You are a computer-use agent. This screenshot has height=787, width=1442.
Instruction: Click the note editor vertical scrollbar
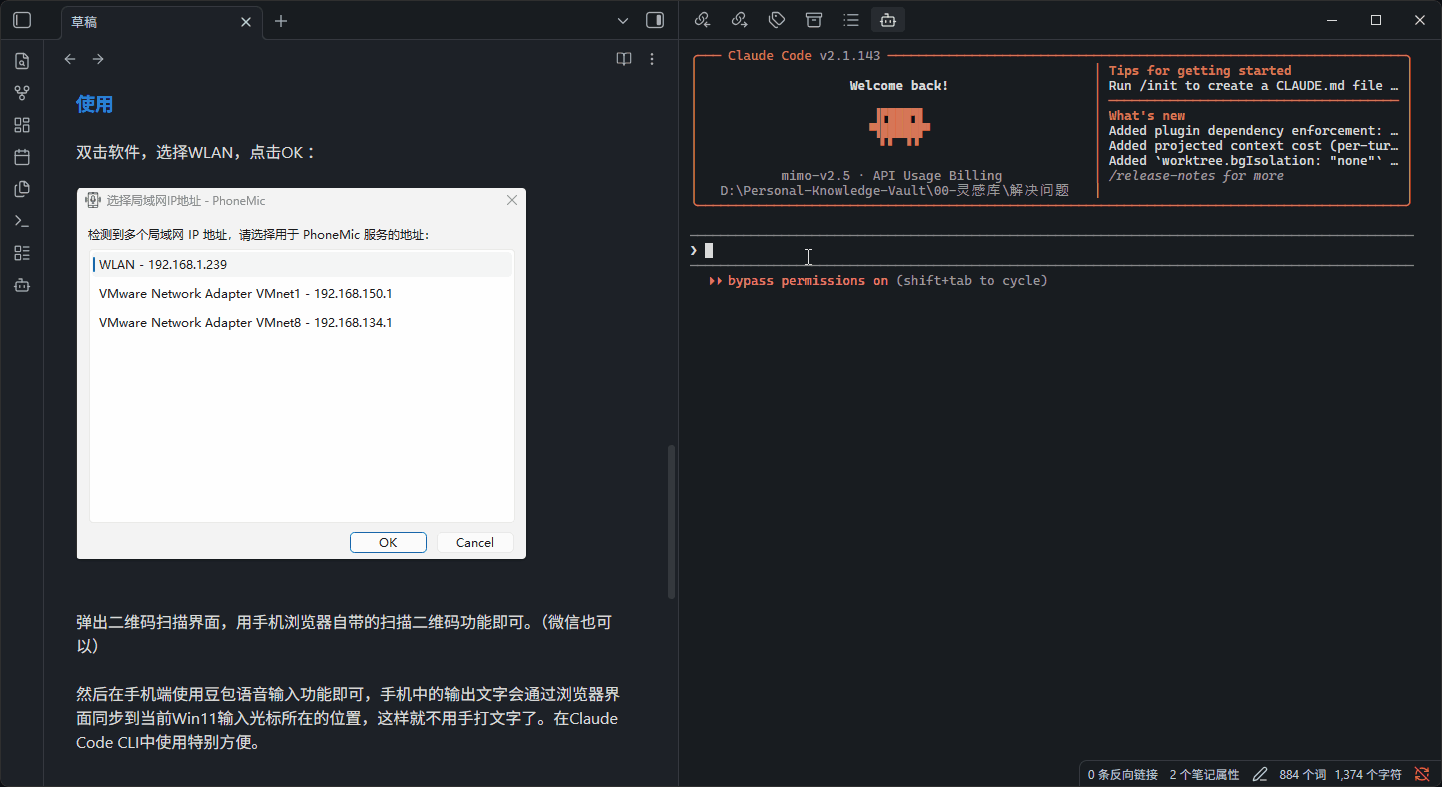coord(671,521)
